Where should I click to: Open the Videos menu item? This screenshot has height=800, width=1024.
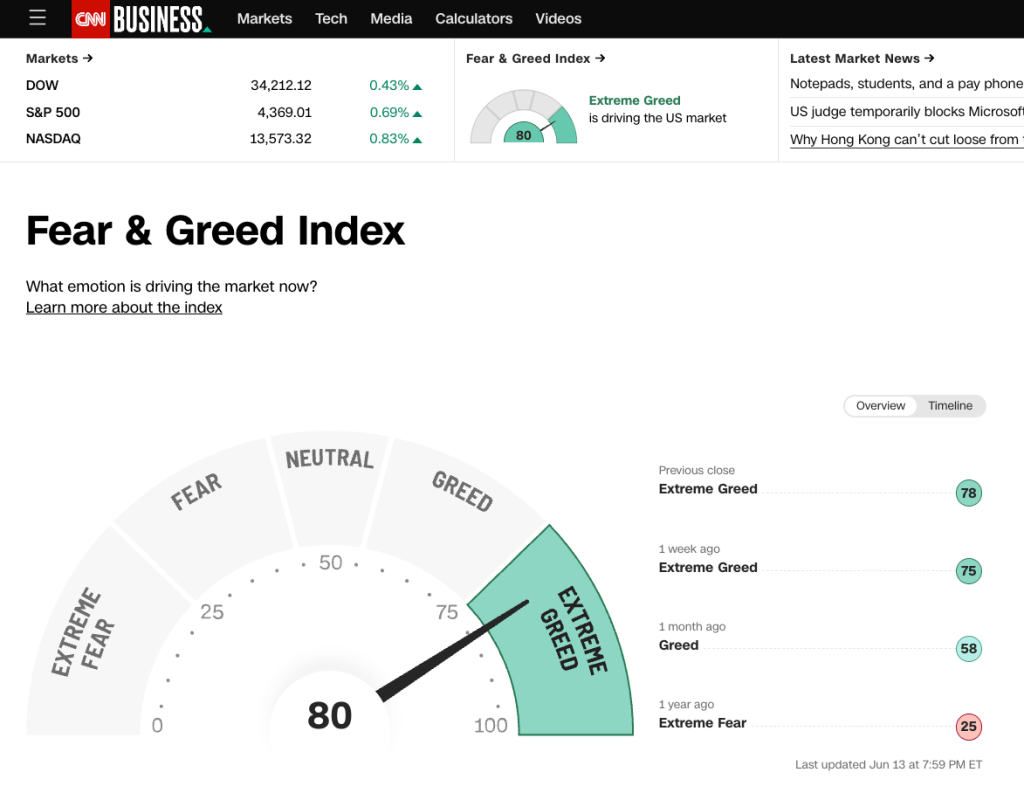(558, 18)
